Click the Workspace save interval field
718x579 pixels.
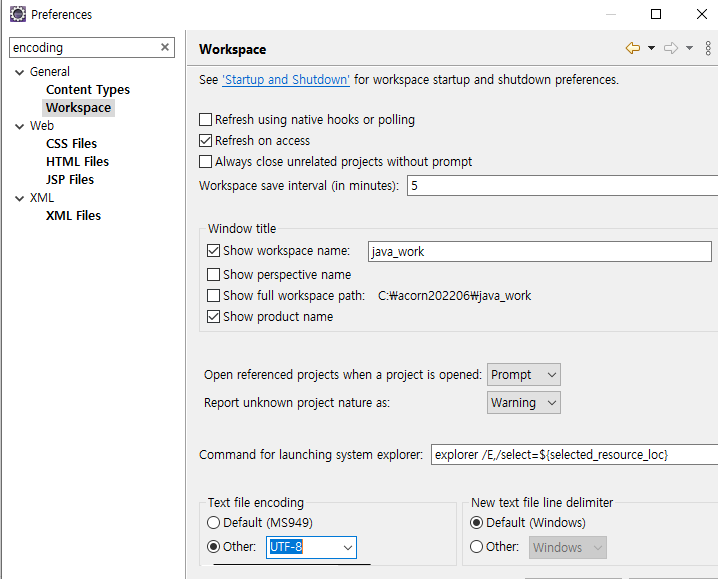click(562, 186)
